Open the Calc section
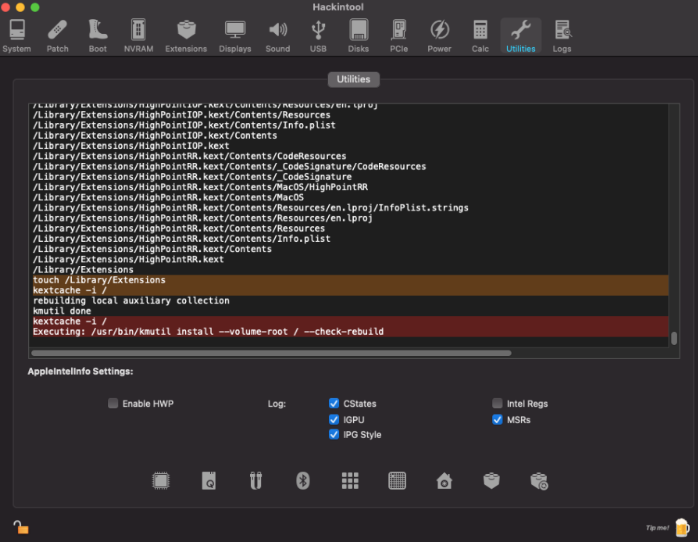Image resolution: width=698 pixels, height=542 pixels. (480, 36)
